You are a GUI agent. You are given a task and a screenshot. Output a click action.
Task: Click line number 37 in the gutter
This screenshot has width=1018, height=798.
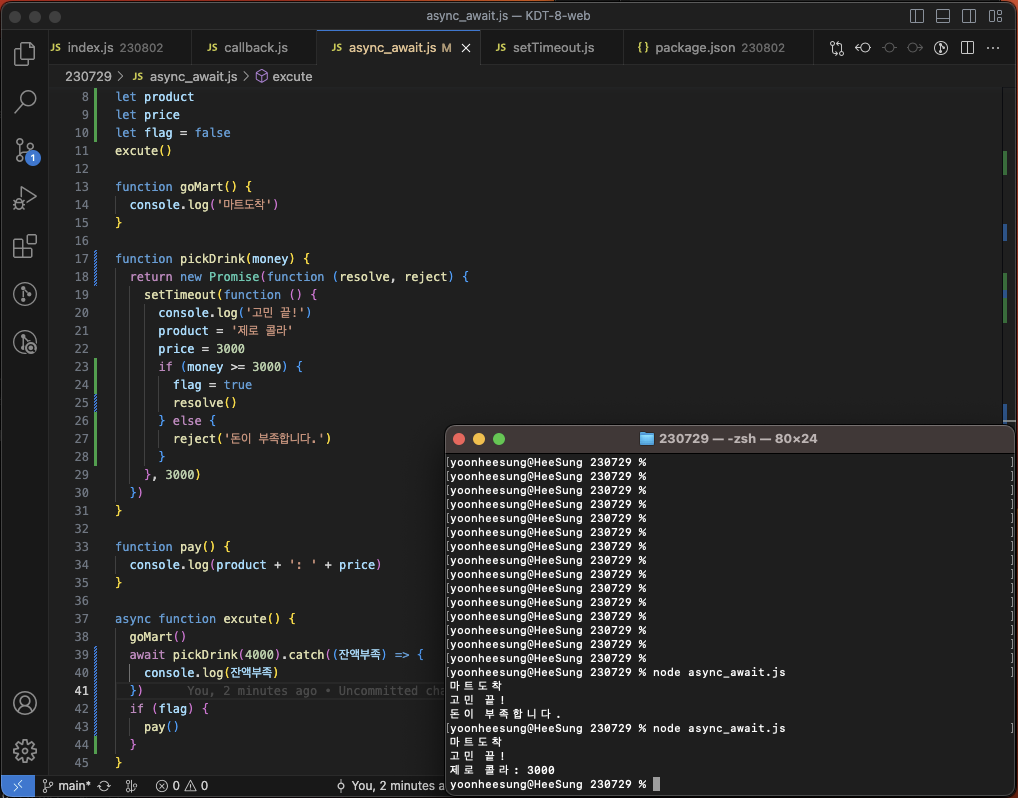pyautogui.click(x=81, y=619)
